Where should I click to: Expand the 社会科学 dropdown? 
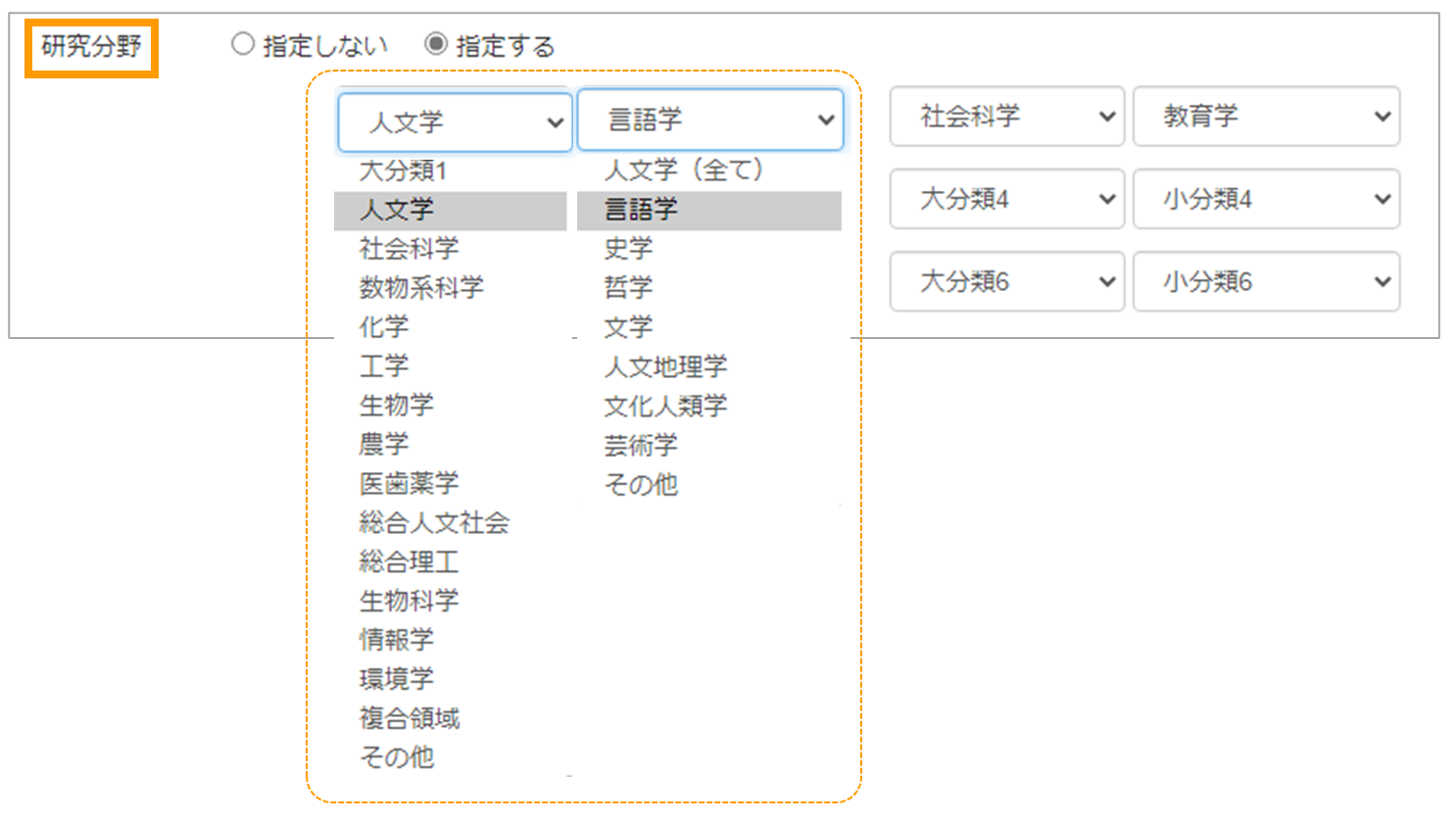1006,117
